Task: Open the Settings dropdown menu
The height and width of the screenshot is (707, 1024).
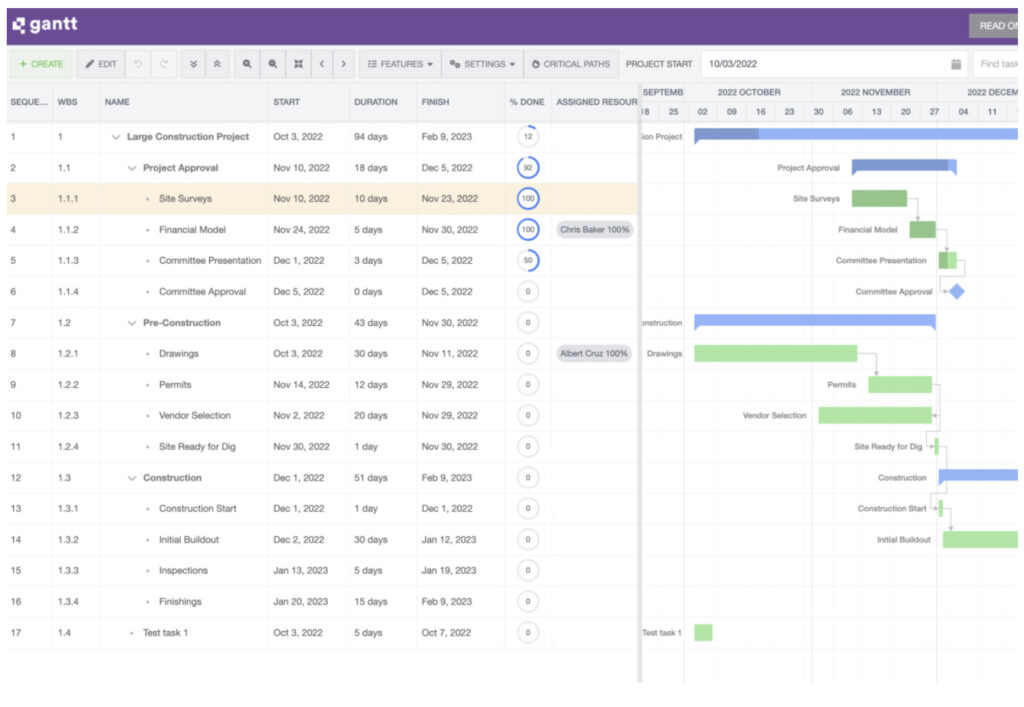Action: point(482,64)
